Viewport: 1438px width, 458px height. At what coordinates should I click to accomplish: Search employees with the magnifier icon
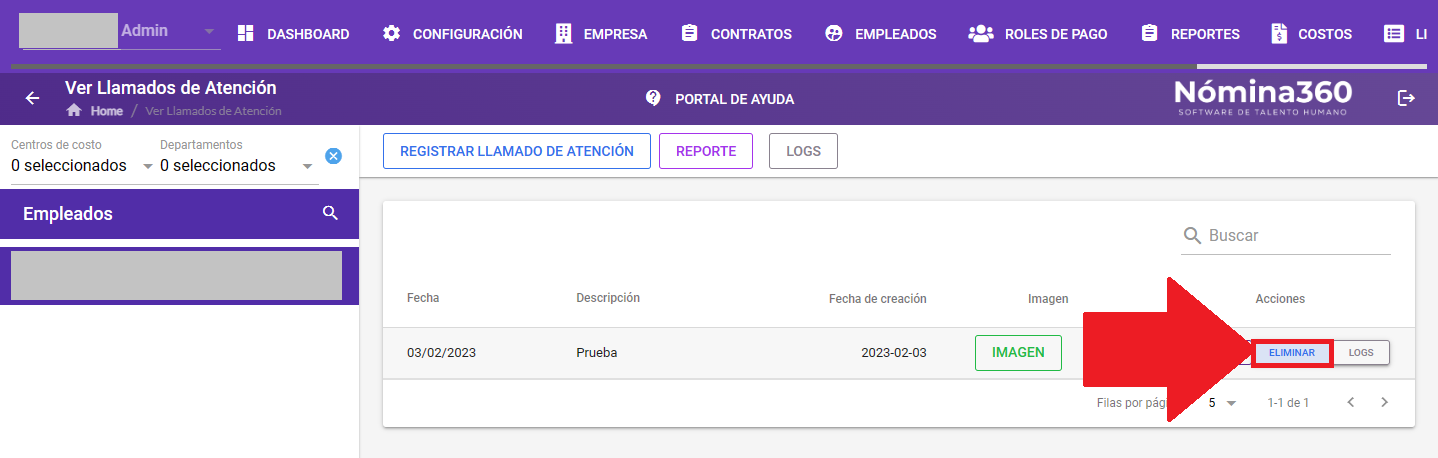[x=330, y=213]
